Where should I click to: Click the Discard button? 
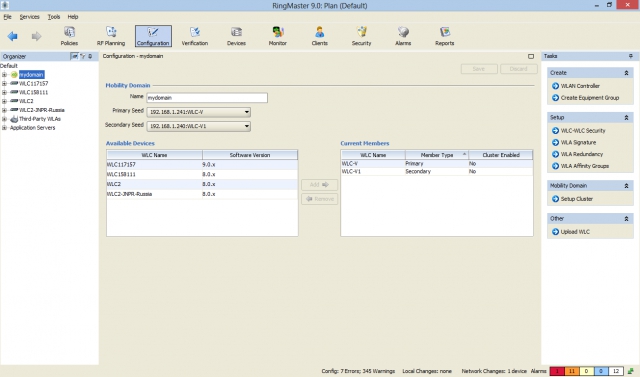tap(518, 69)
